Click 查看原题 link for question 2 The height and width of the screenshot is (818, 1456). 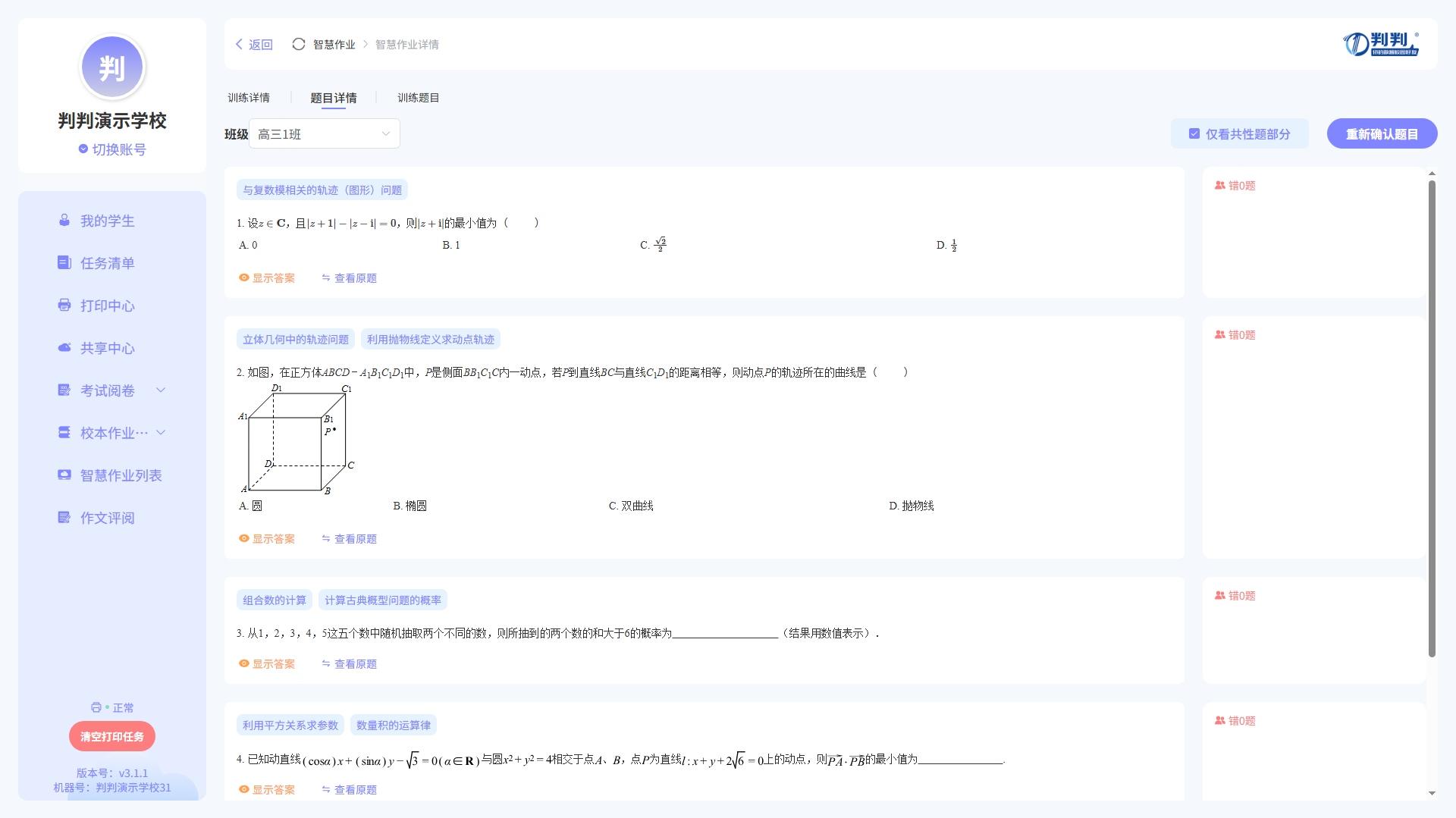pos(349,539)
